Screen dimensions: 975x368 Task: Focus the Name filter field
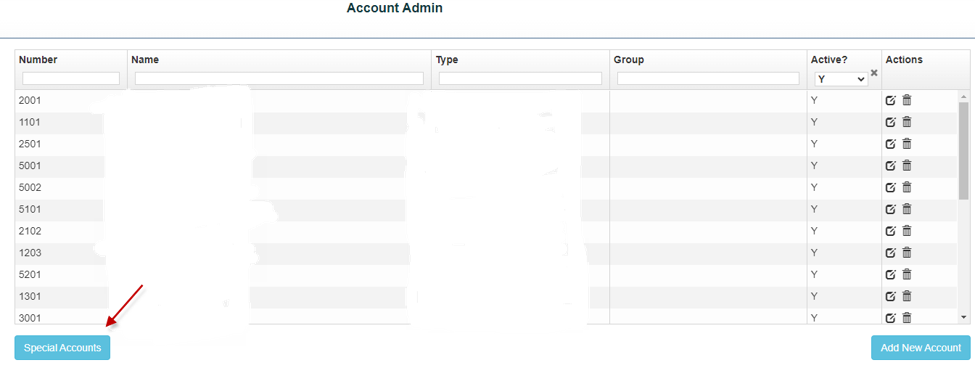279,78
